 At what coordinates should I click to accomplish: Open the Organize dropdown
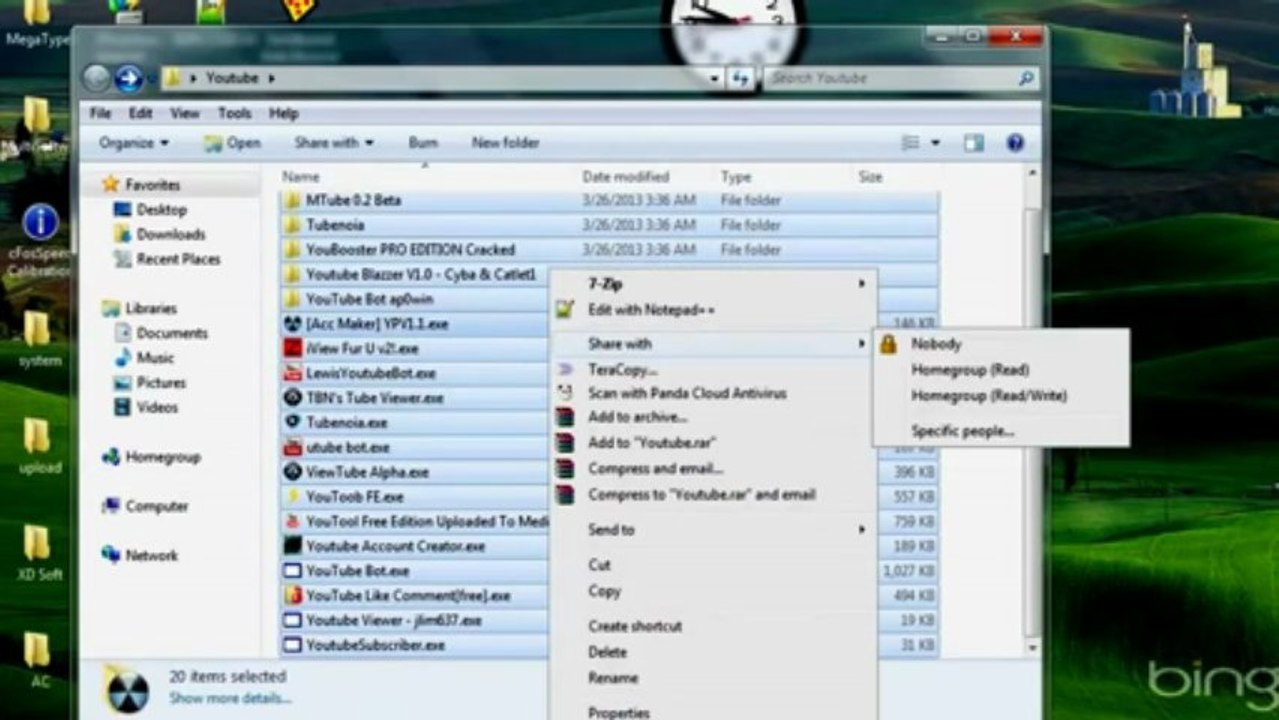click(x=134, y=143)
